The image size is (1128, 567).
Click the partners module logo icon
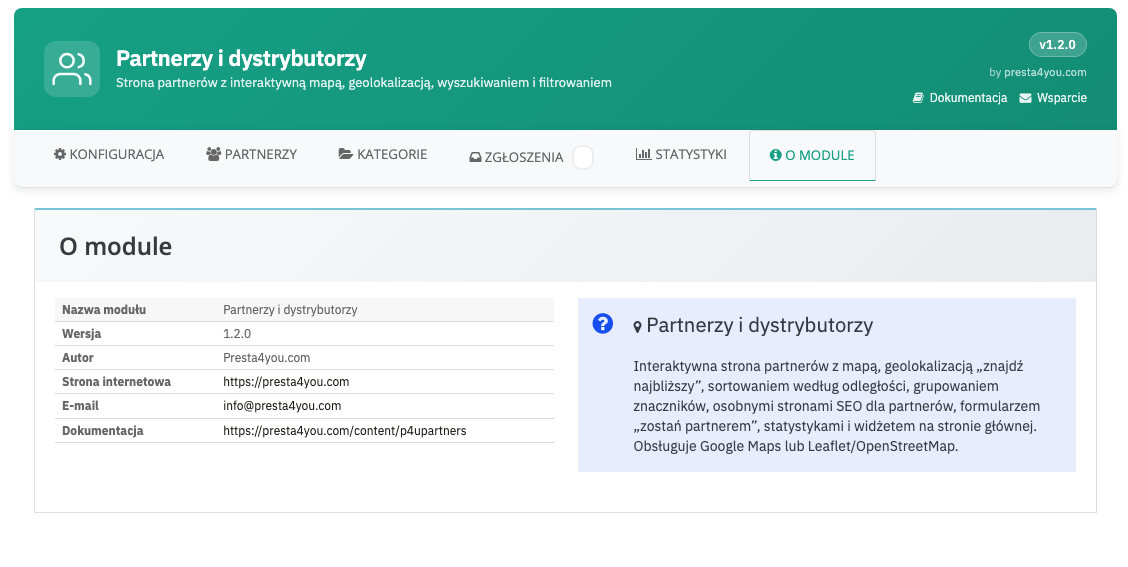pos(72,68)
